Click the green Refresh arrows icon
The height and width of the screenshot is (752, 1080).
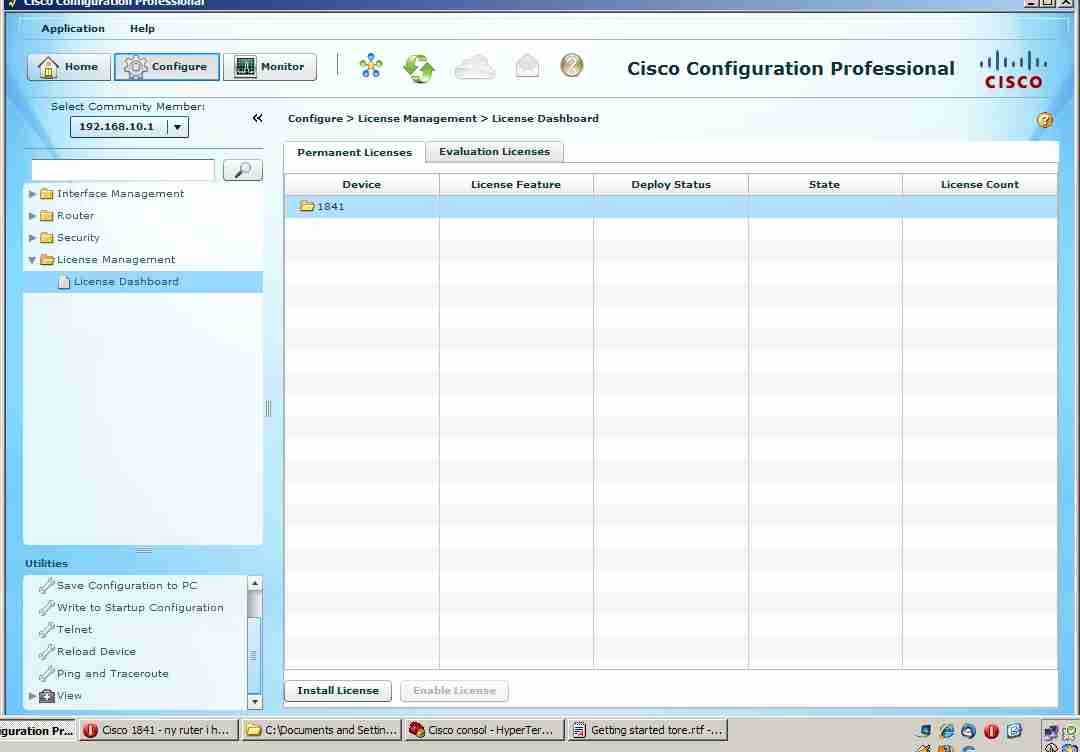point(419,68)
